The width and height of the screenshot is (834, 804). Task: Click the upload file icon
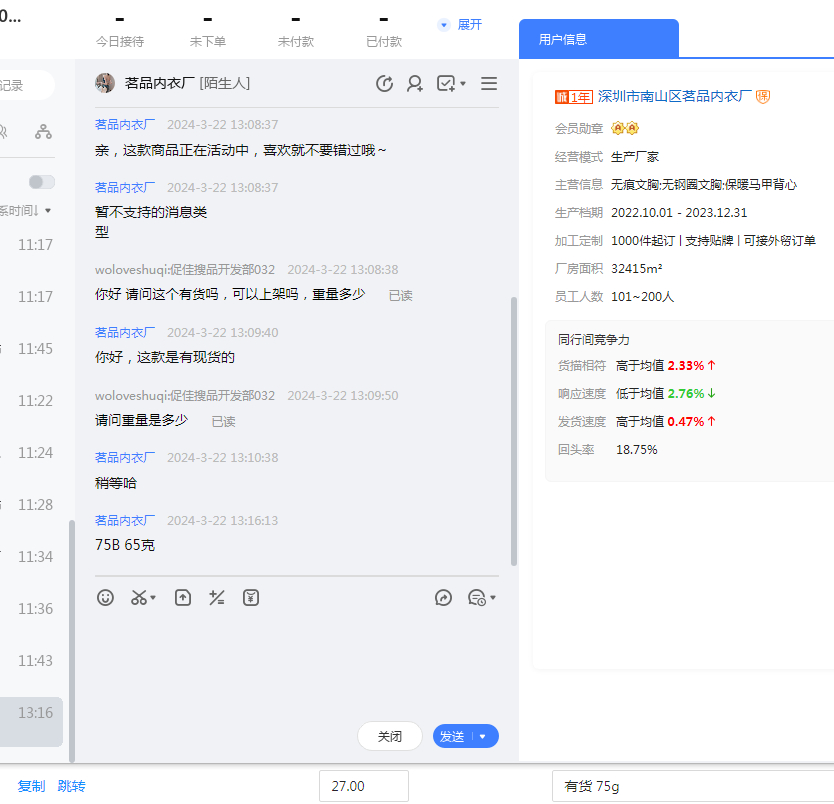pos(183,598)
